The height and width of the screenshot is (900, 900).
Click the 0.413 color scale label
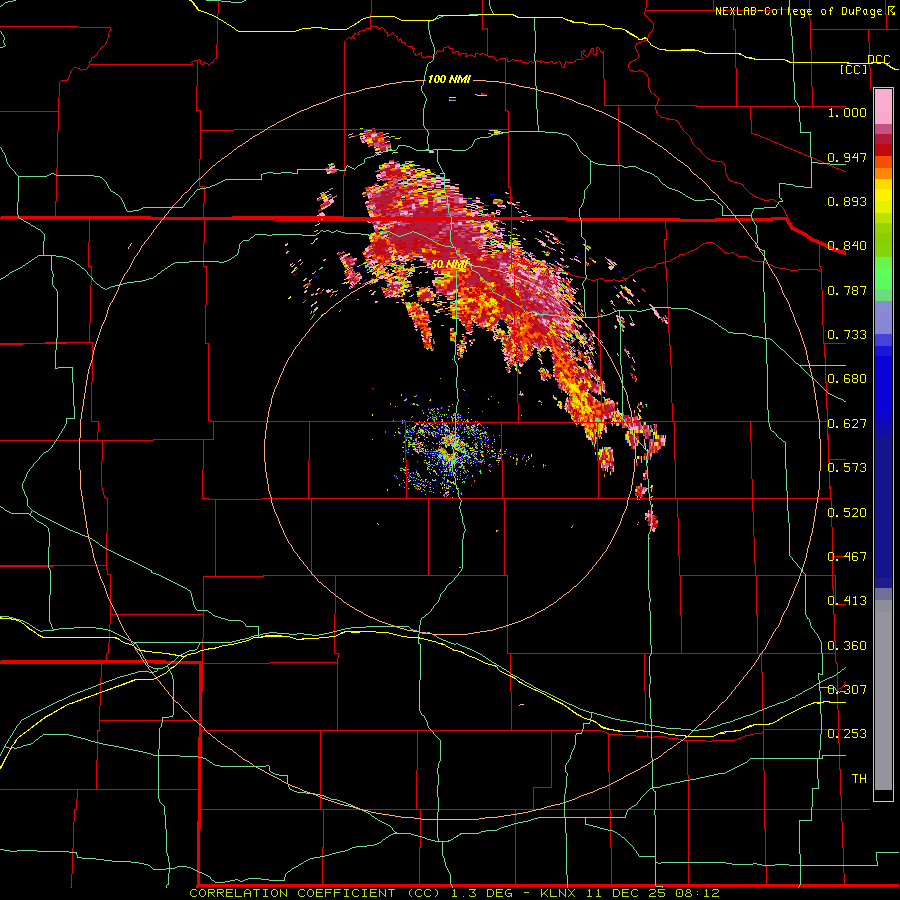coord(847,600)
